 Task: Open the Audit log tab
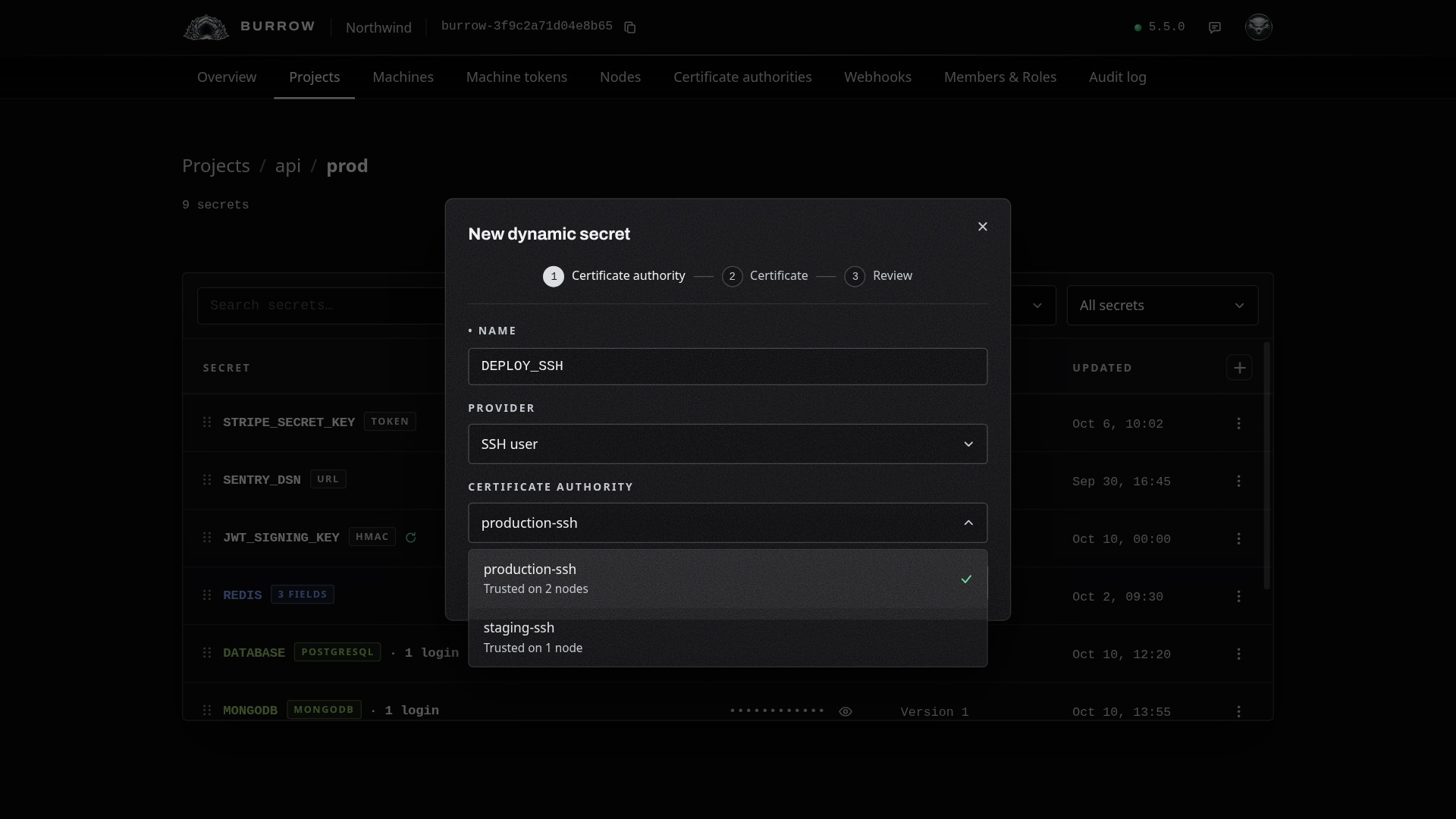tap(1117, 77)
